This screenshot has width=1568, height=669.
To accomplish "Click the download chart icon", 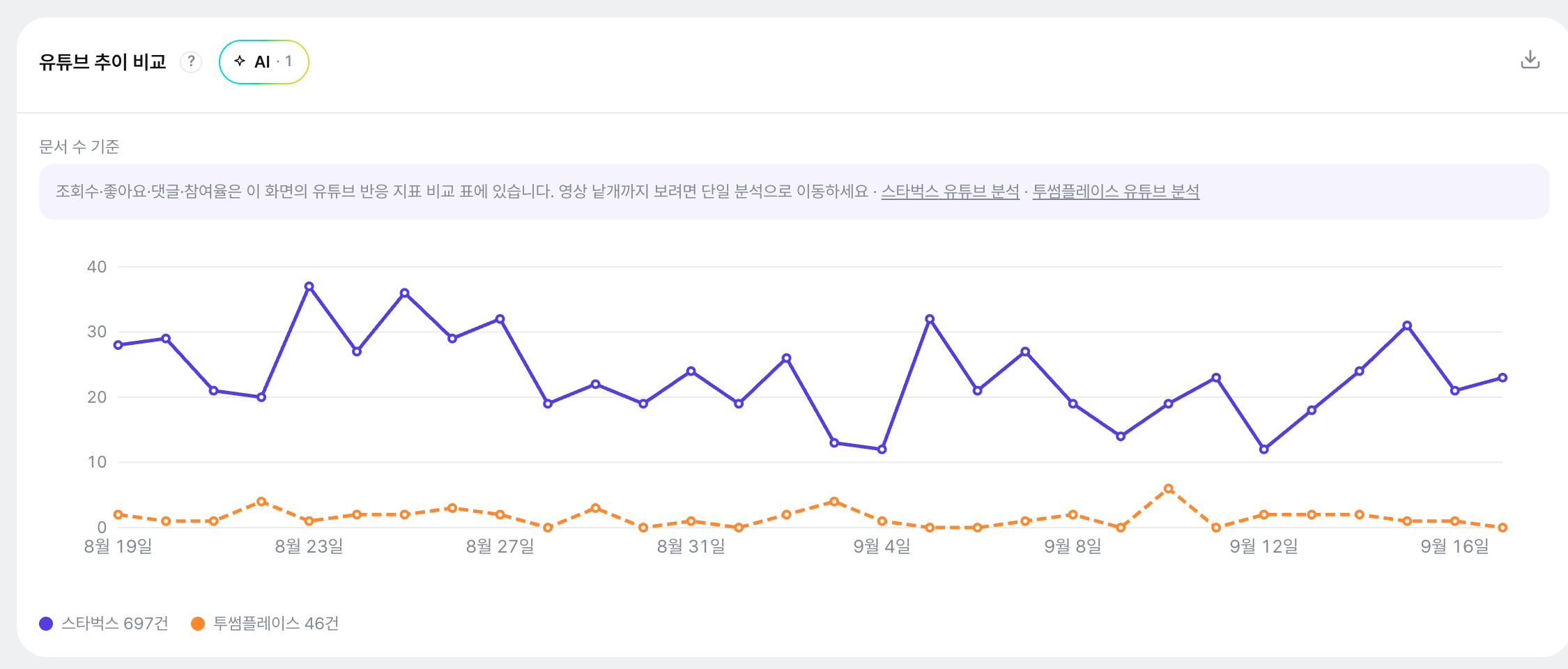I will tap(1530, 60).
